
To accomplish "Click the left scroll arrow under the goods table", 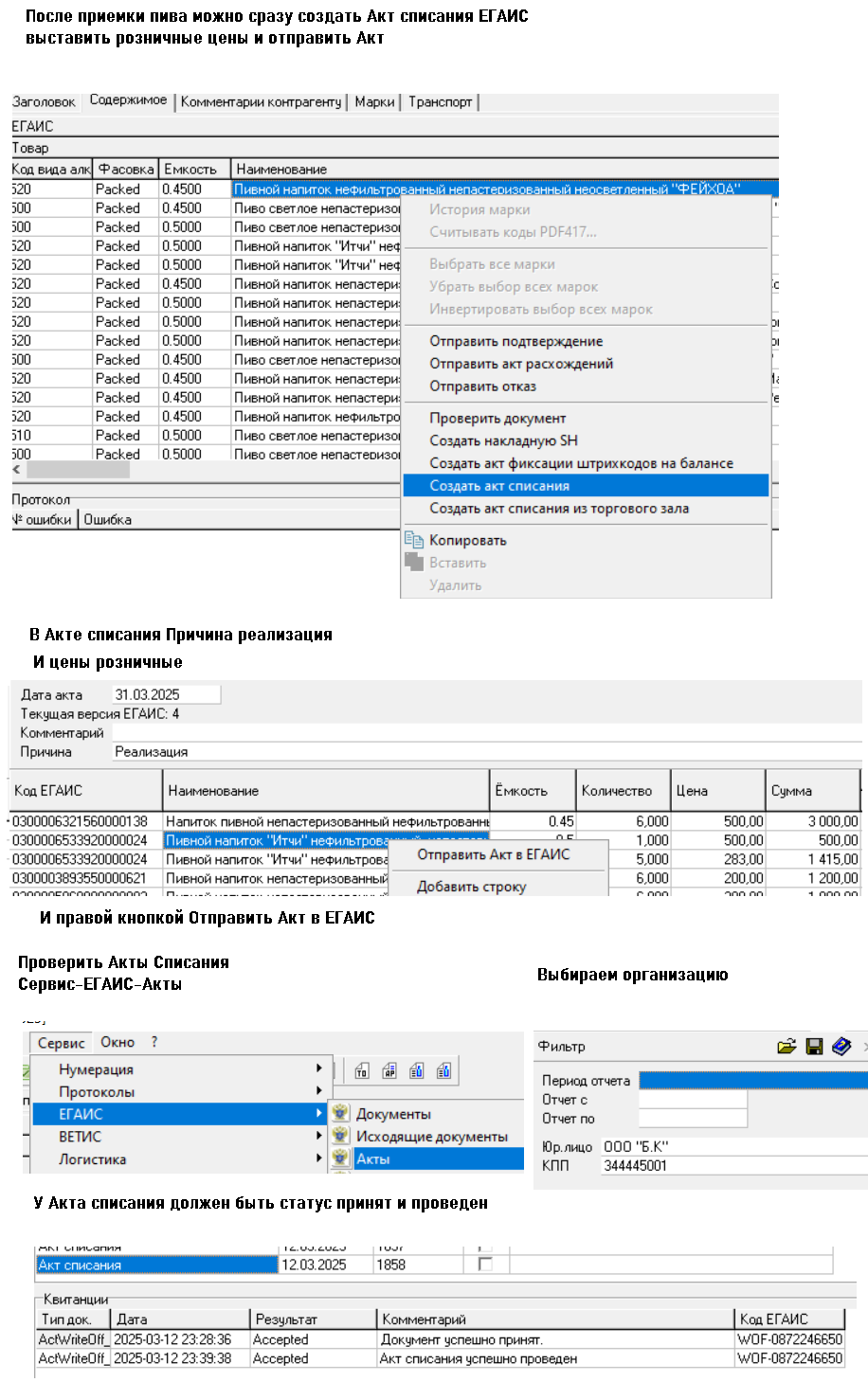I will click(x=18, y=469).
